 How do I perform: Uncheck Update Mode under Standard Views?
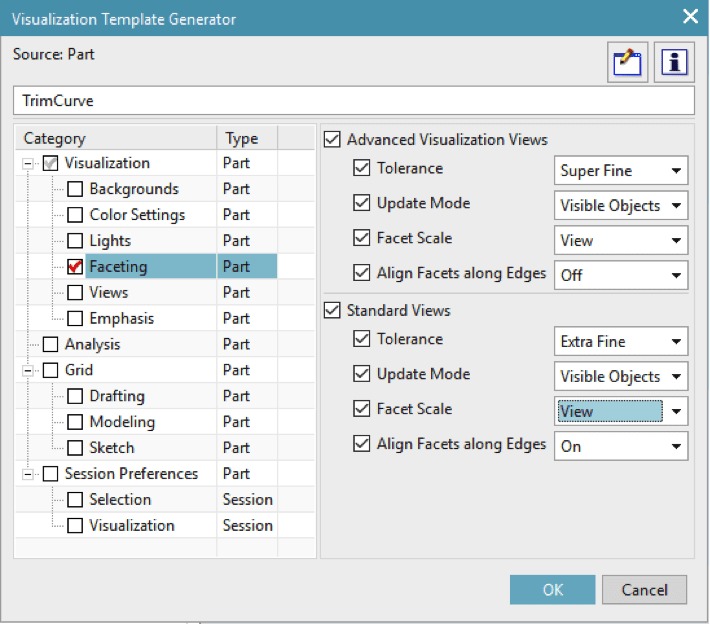pyautogui.click(x=361, y=374)
